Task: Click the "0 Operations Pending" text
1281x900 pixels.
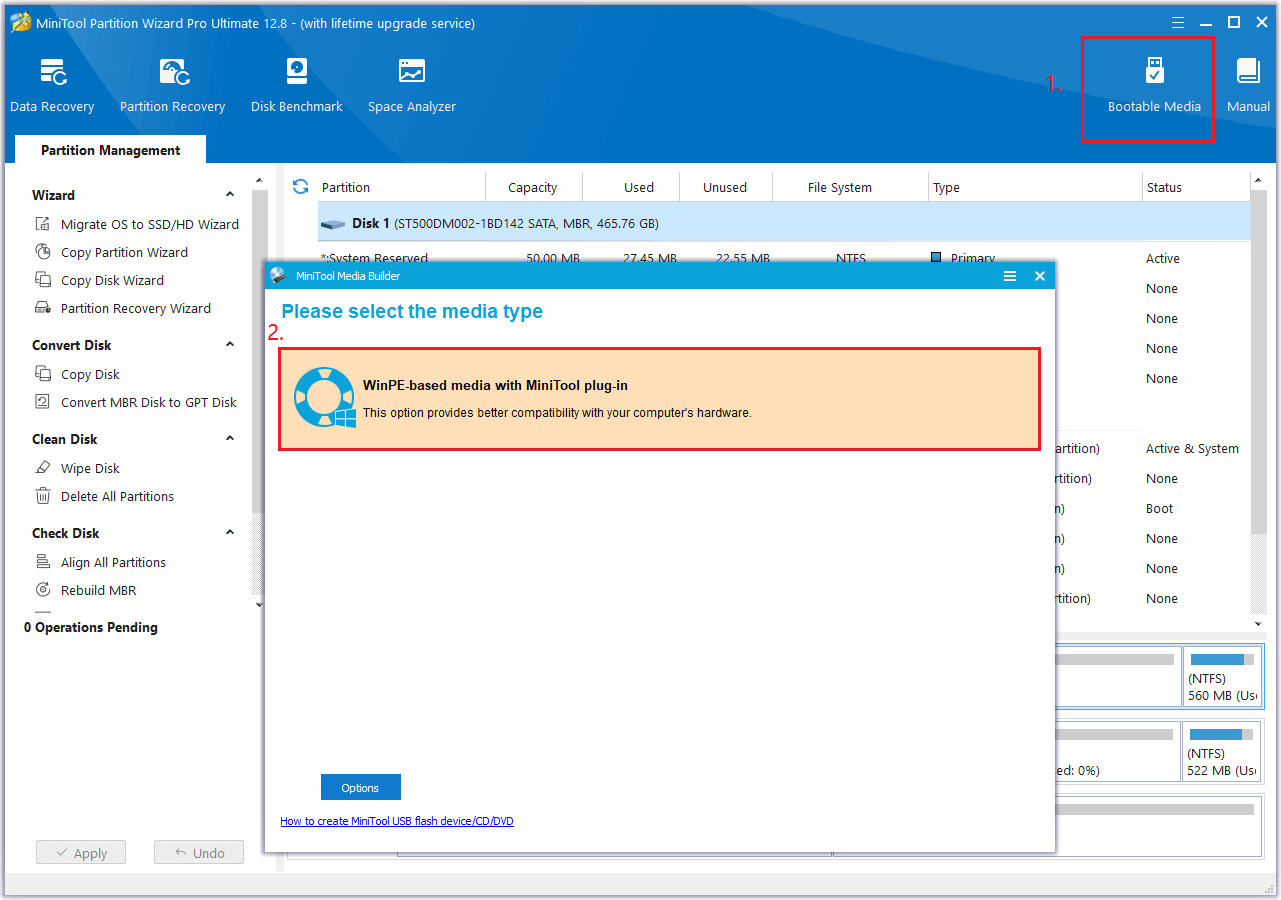Action: point(91,627)
